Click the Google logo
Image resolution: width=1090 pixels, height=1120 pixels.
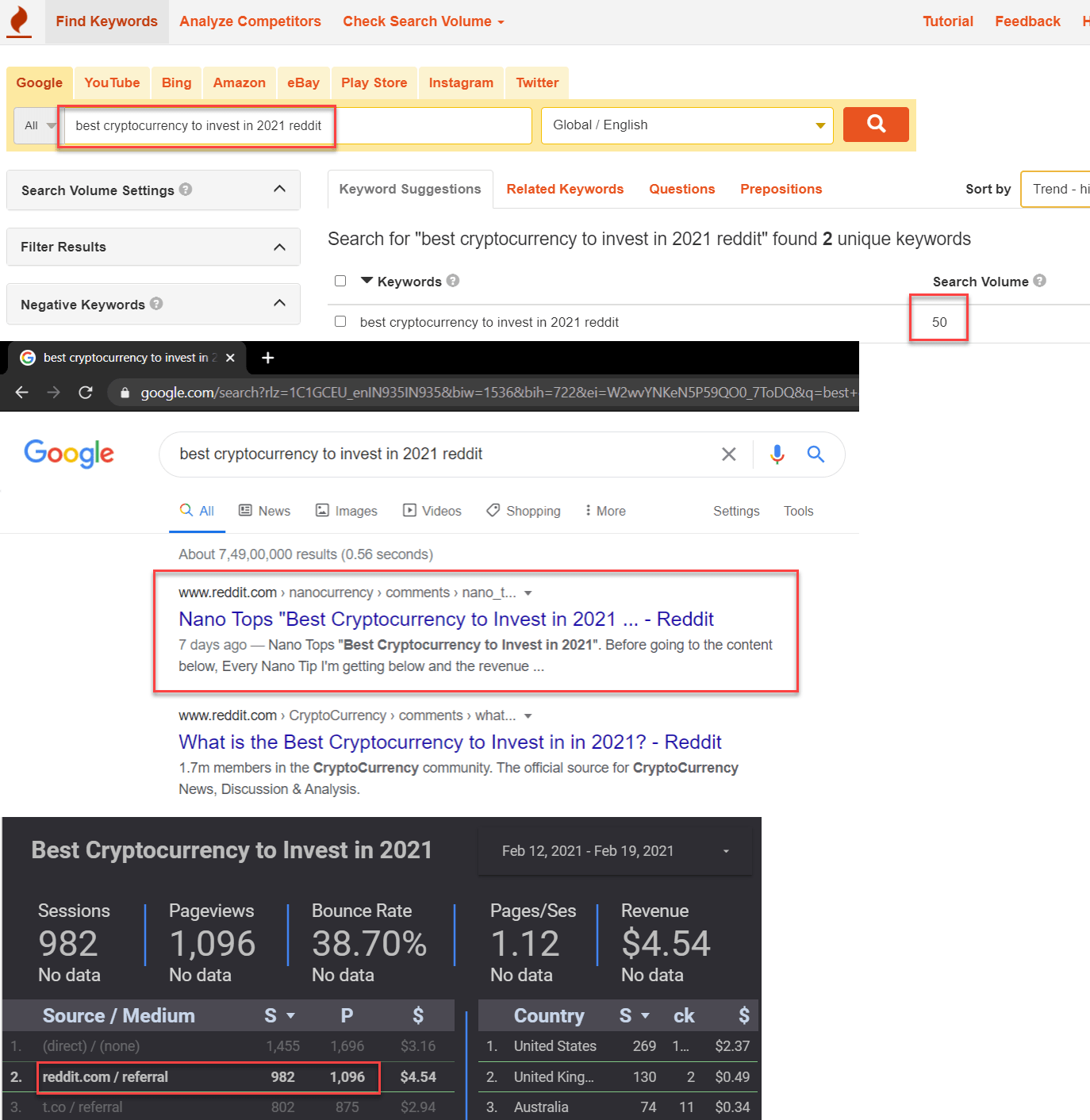tap(69, 454)
